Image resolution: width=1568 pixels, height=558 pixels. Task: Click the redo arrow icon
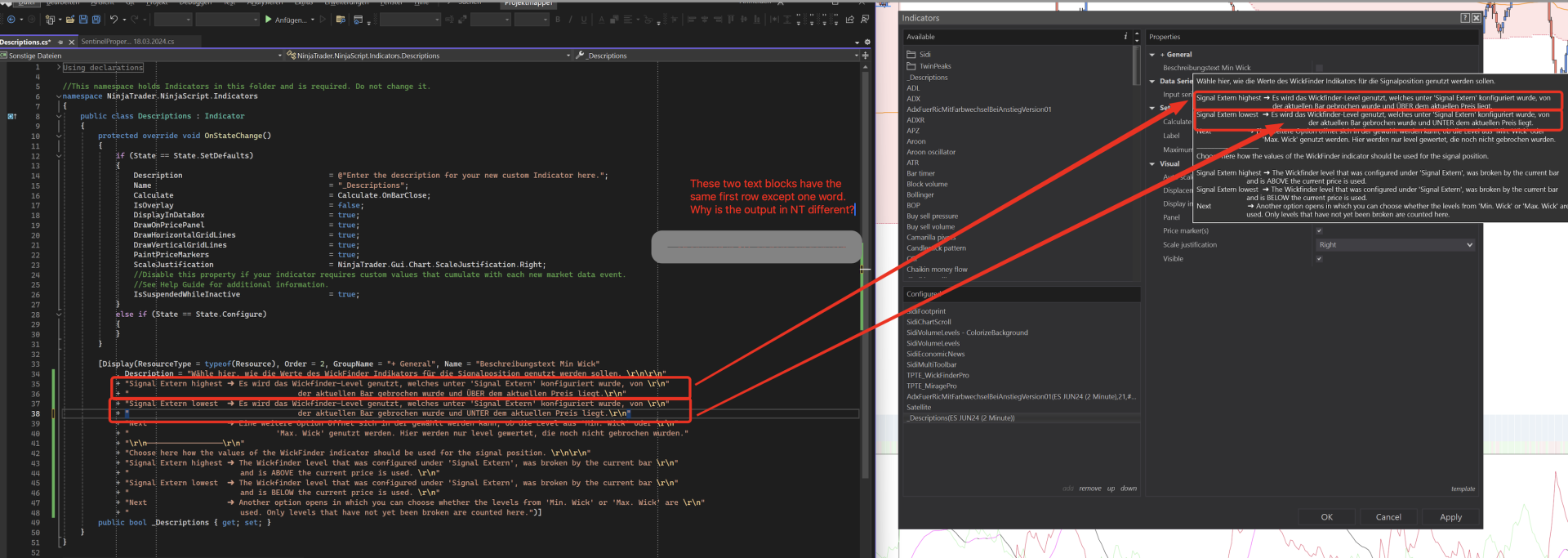click(135, 20)
